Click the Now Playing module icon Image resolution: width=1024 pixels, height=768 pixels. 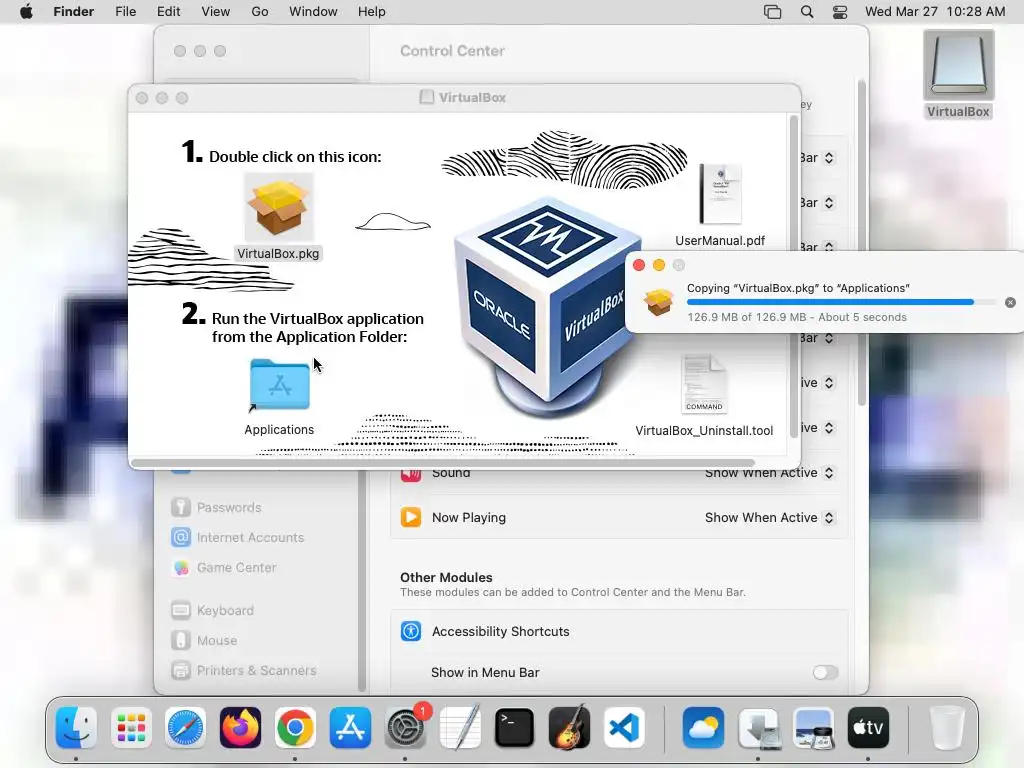pos(411,517)
